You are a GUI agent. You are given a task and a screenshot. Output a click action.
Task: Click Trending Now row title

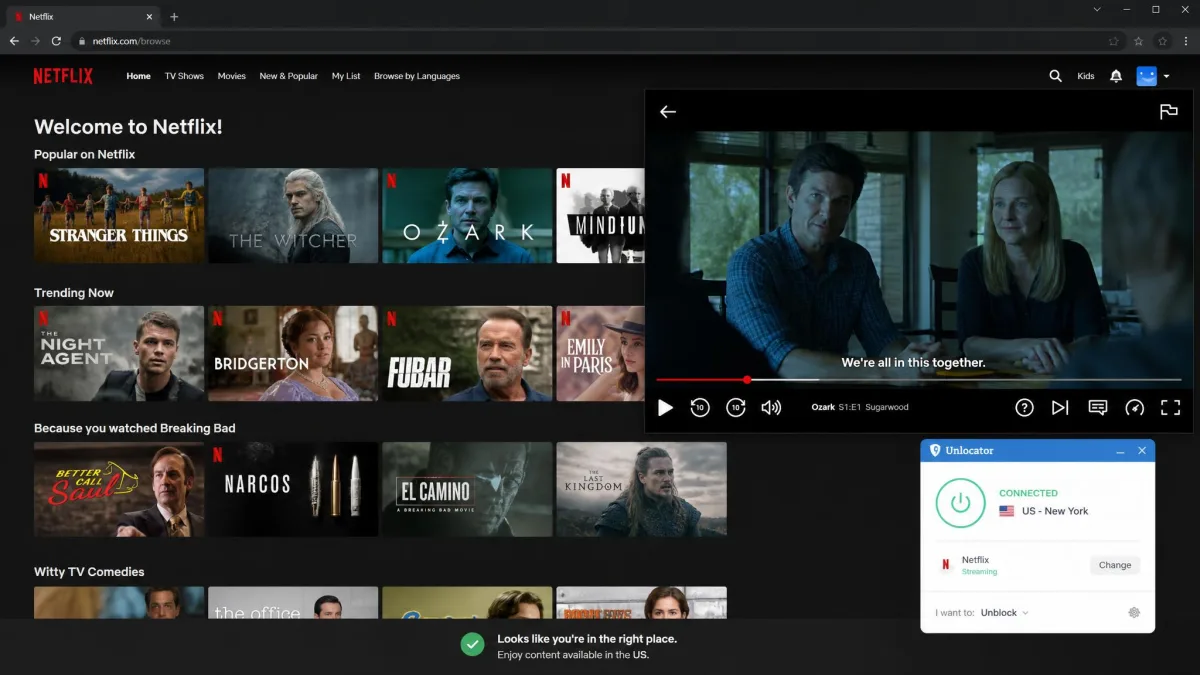[74, 293]
